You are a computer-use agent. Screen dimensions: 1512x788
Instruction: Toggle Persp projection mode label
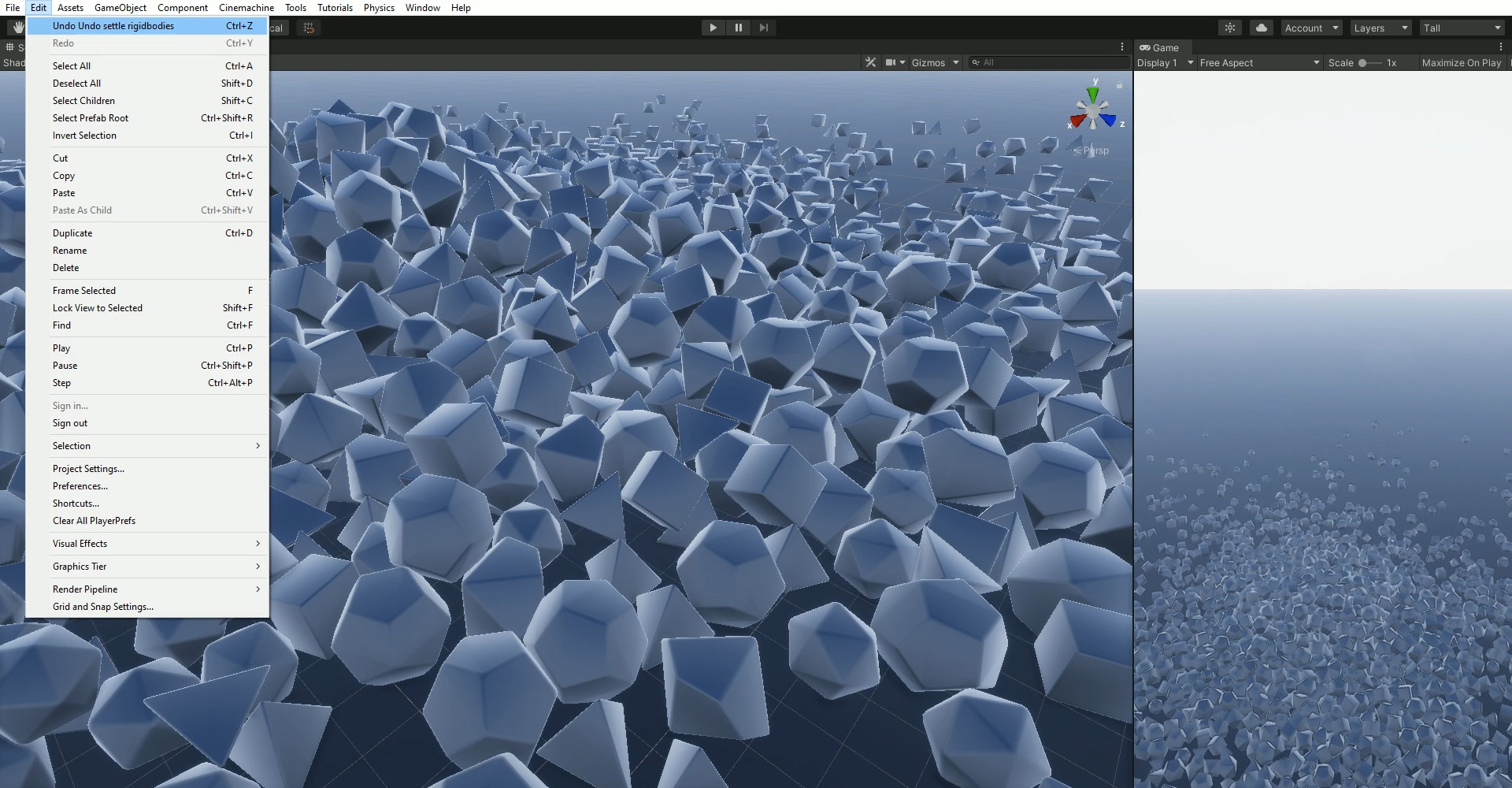1091,151
